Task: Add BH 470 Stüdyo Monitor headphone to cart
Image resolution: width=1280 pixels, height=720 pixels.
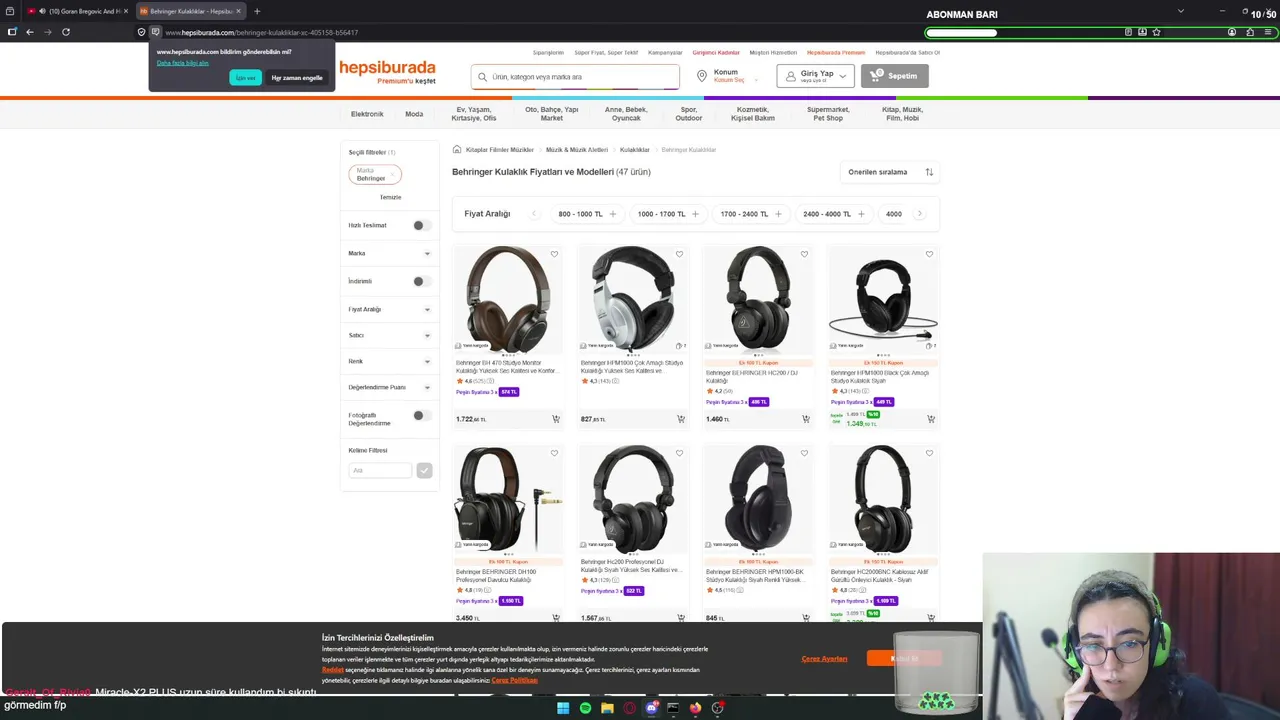Action: [x=556, y=419]
